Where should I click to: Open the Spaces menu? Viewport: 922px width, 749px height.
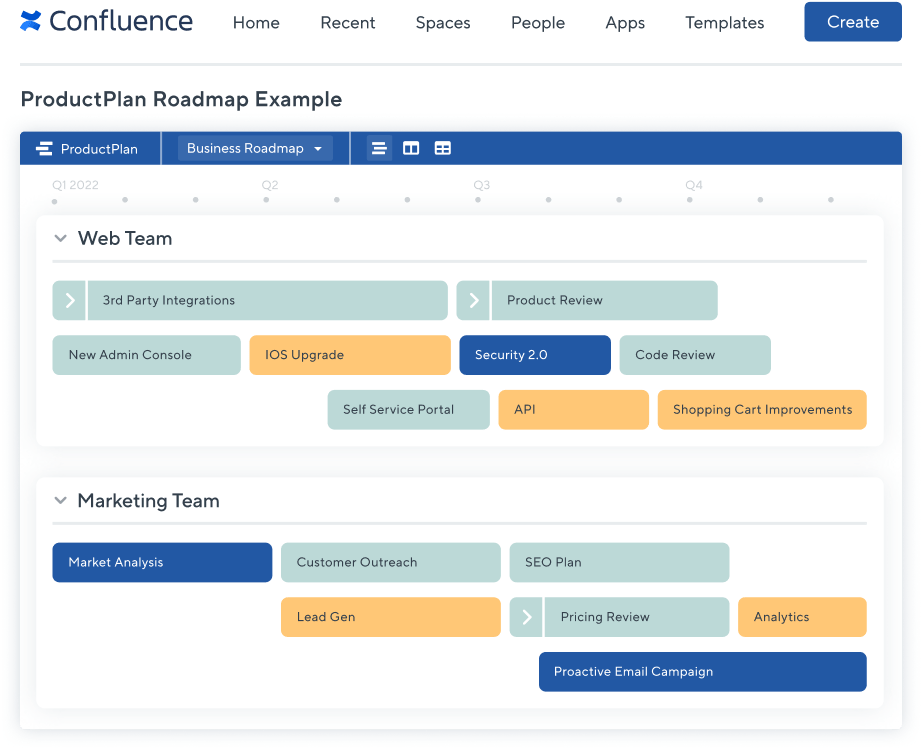point(442,23)
